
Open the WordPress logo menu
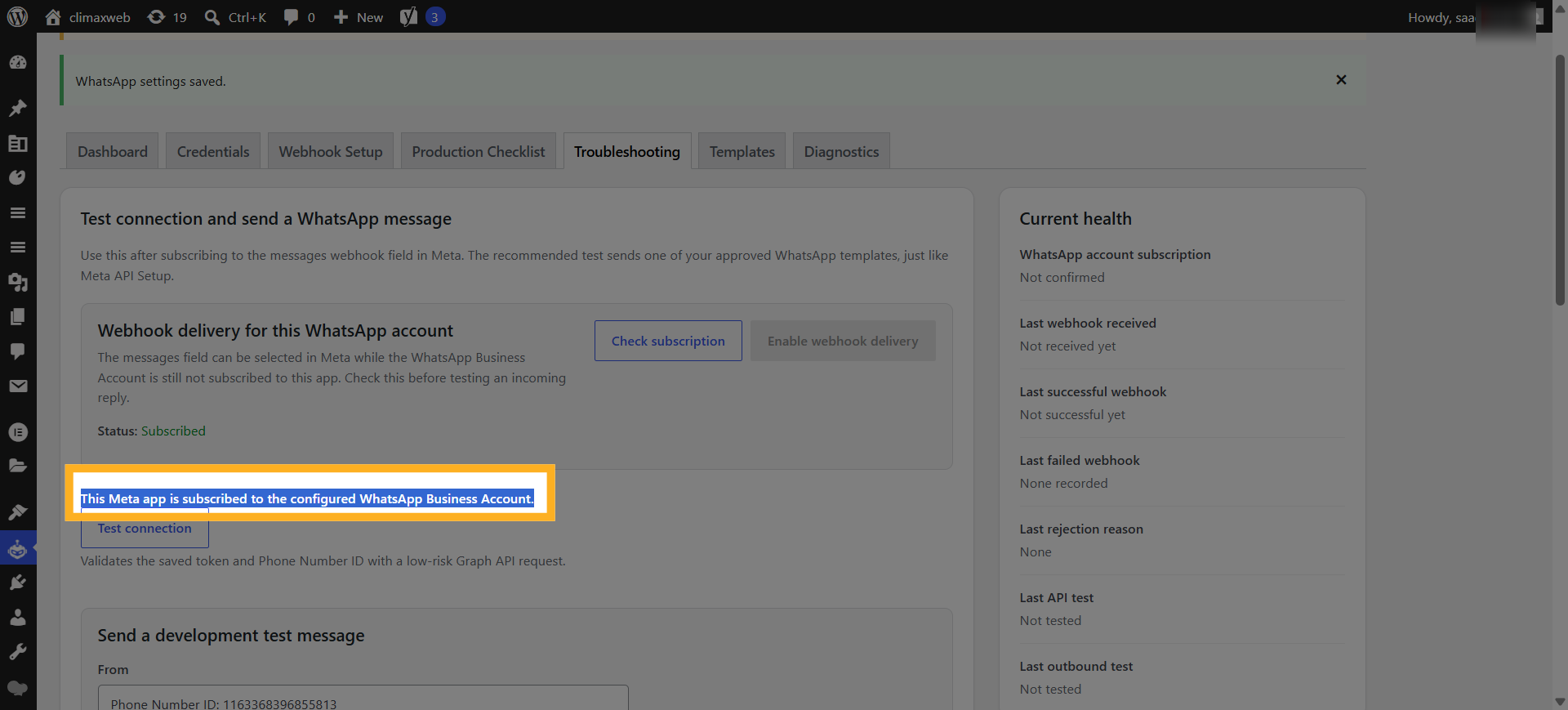pyautogui.click(x=17, y=16)
